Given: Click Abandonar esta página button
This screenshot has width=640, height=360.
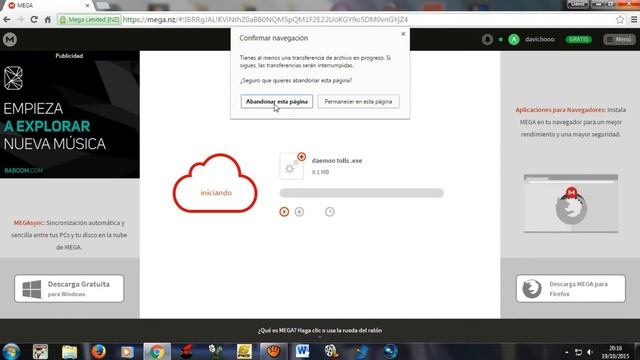Looking at the screenshot, I should (277, 102).
